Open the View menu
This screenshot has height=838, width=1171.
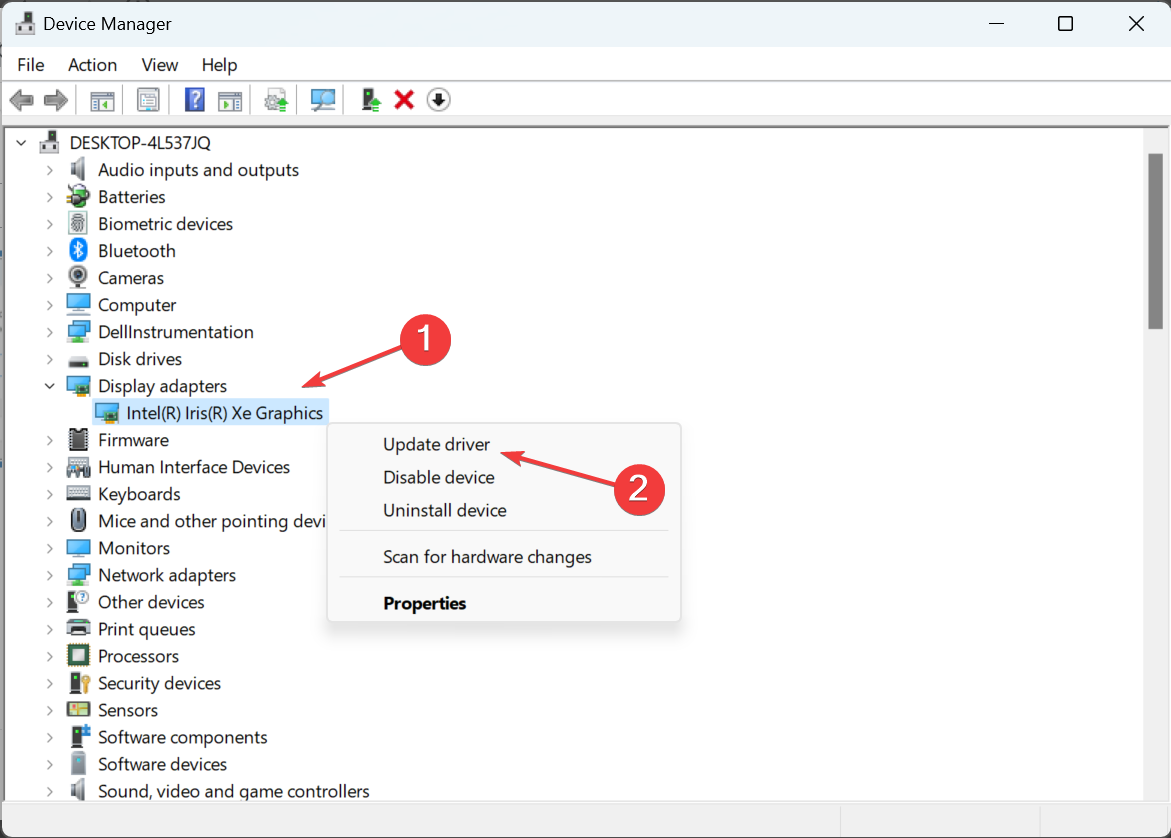click(x=160, y=65)
